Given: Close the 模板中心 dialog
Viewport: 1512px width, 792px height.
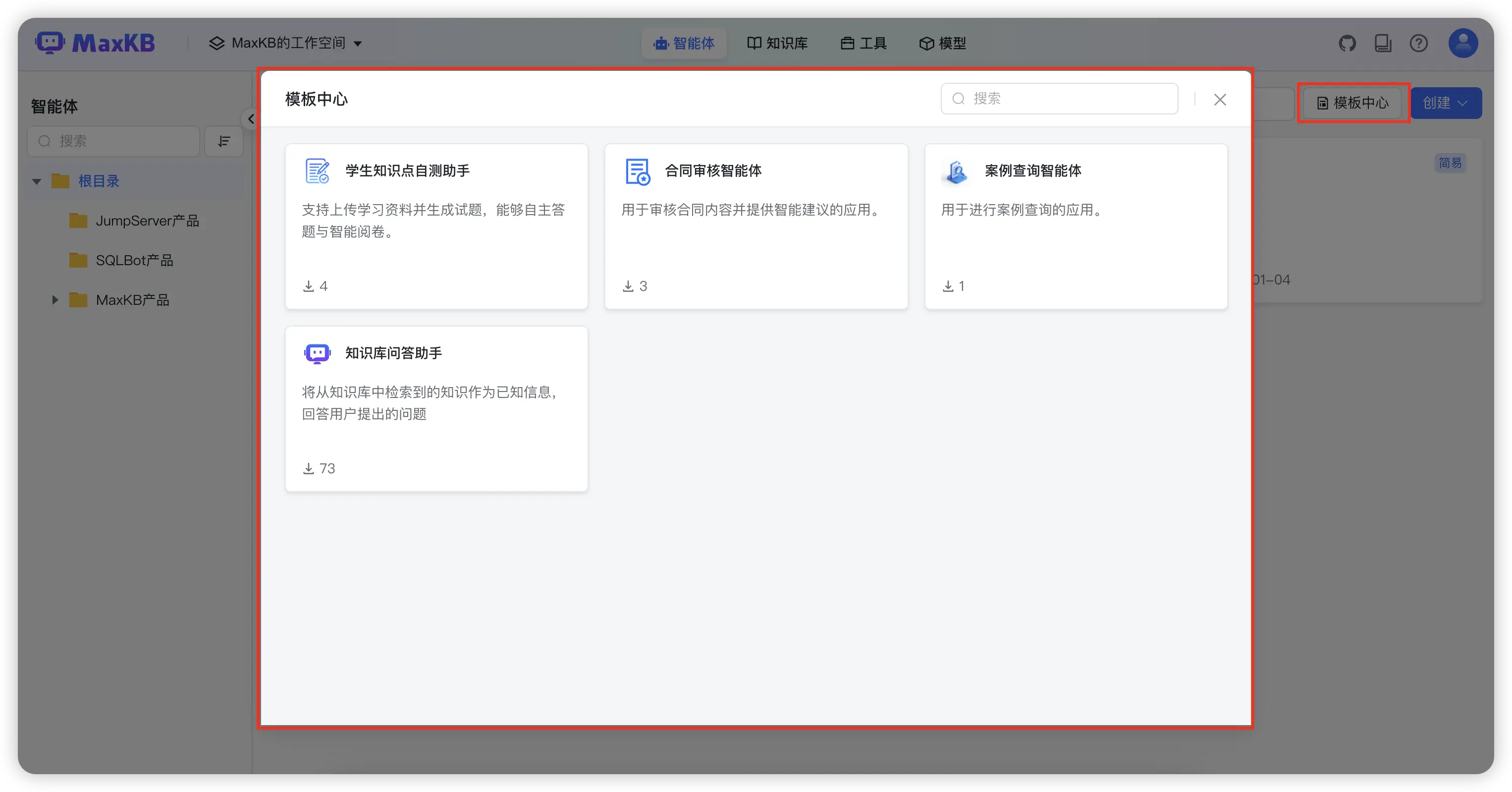Looking at the screenshot, I should [1220, 100].
